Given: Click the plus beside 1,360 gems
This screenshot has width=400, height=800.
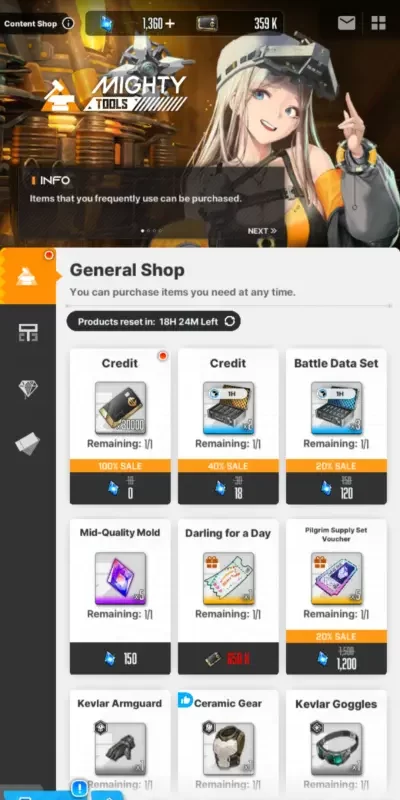Looking at the screenshot, I should [169, 23].
